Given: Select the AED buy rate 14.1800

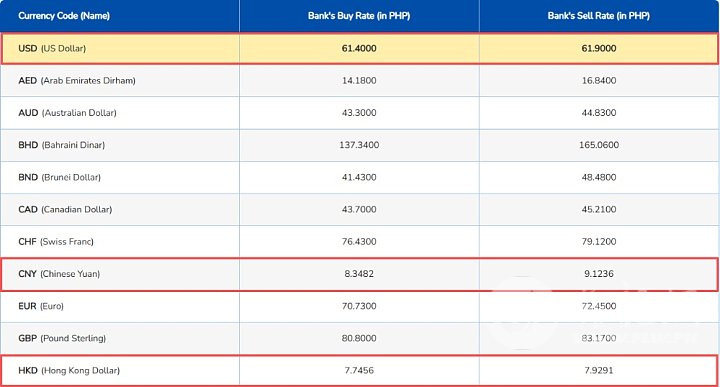Looking at the screenshot, I should 359,80.
